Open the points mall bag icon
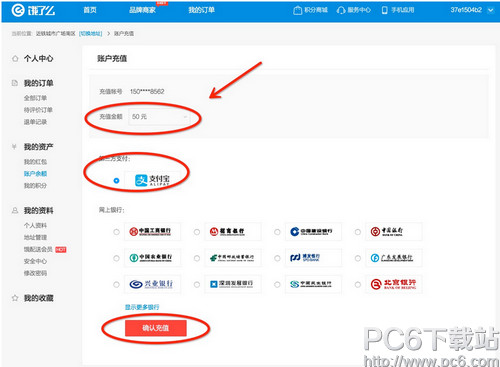500x367 pixels. [x=297, y=10]
